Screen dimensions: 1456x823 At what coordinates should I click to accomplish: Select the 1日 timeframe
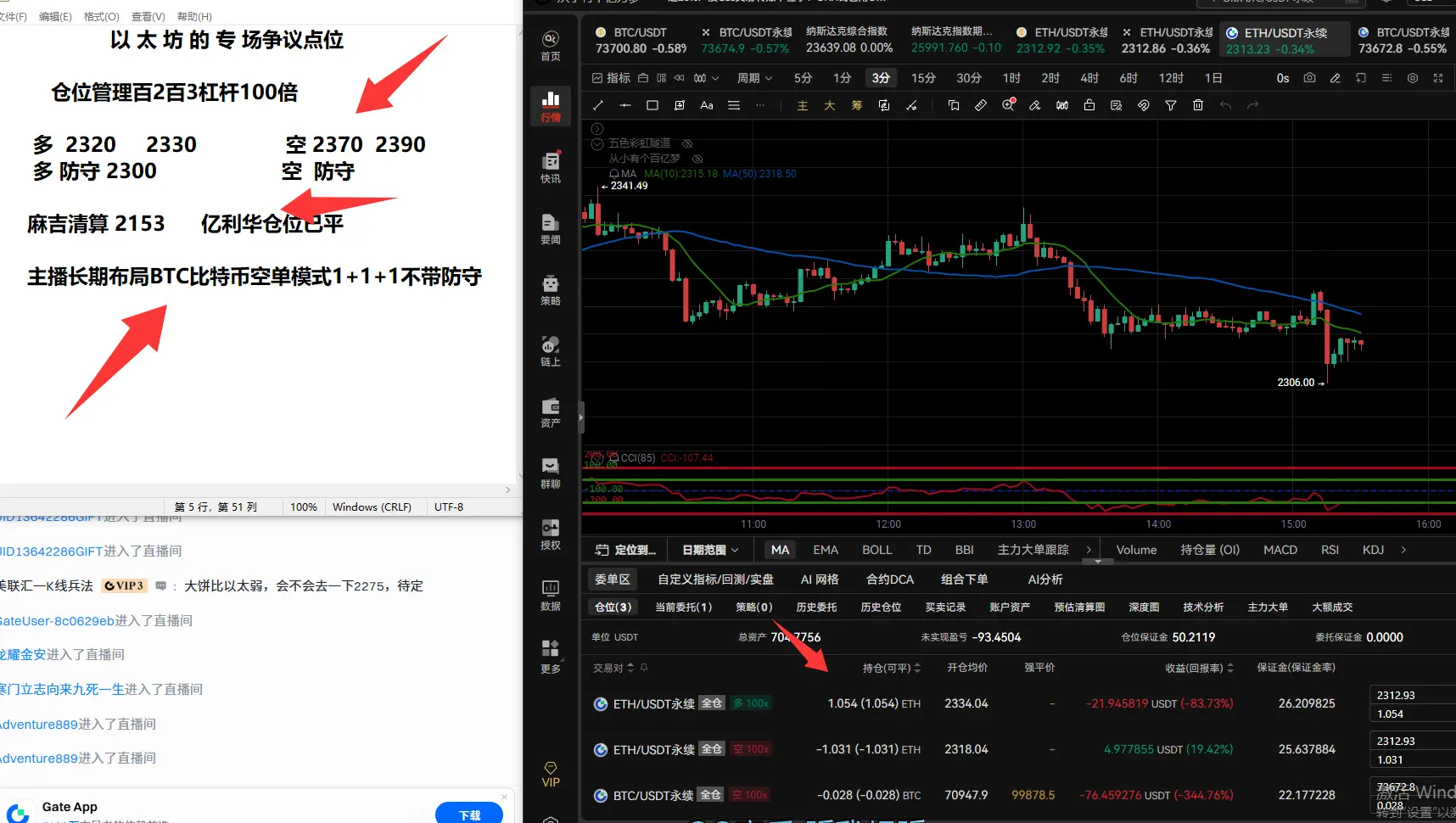click(1213, 78)
